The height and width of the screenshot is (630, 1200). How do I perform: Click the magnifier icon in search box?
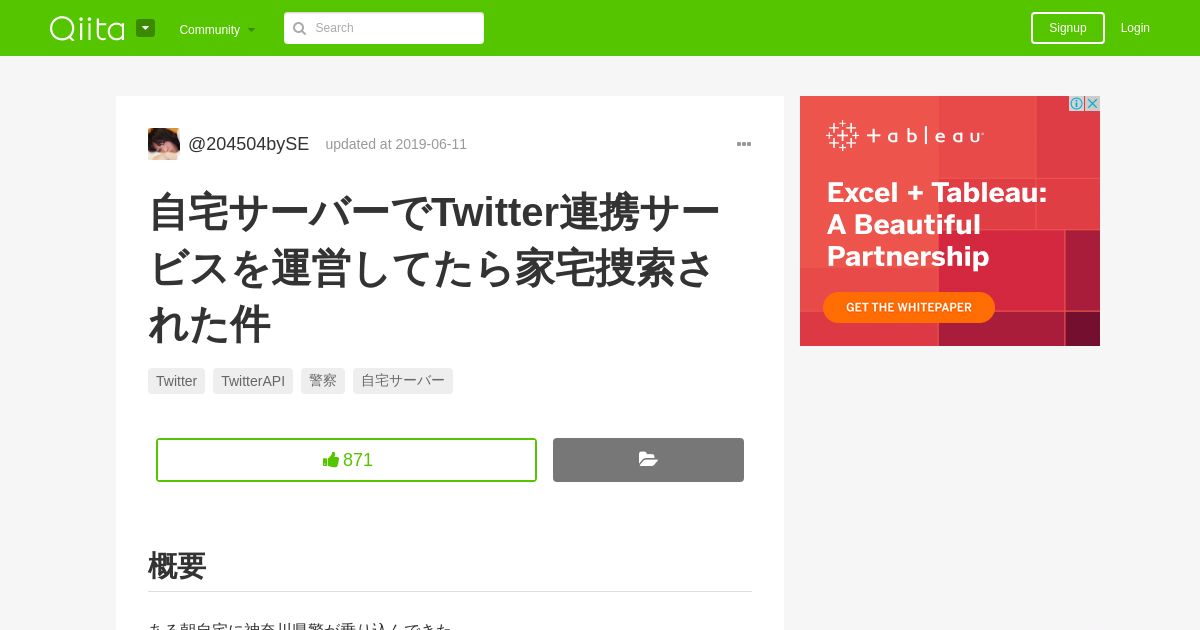tap(299, 29)
